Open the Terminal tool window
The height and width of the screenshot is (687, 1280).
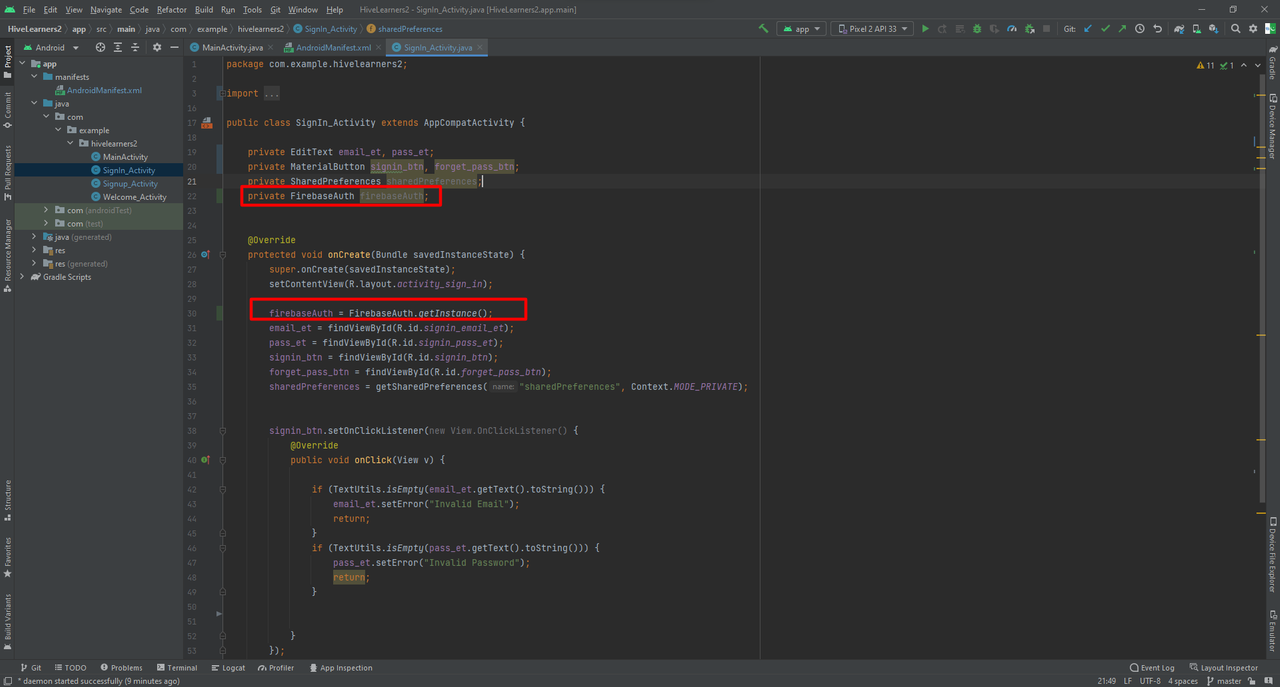pos(176,668)
